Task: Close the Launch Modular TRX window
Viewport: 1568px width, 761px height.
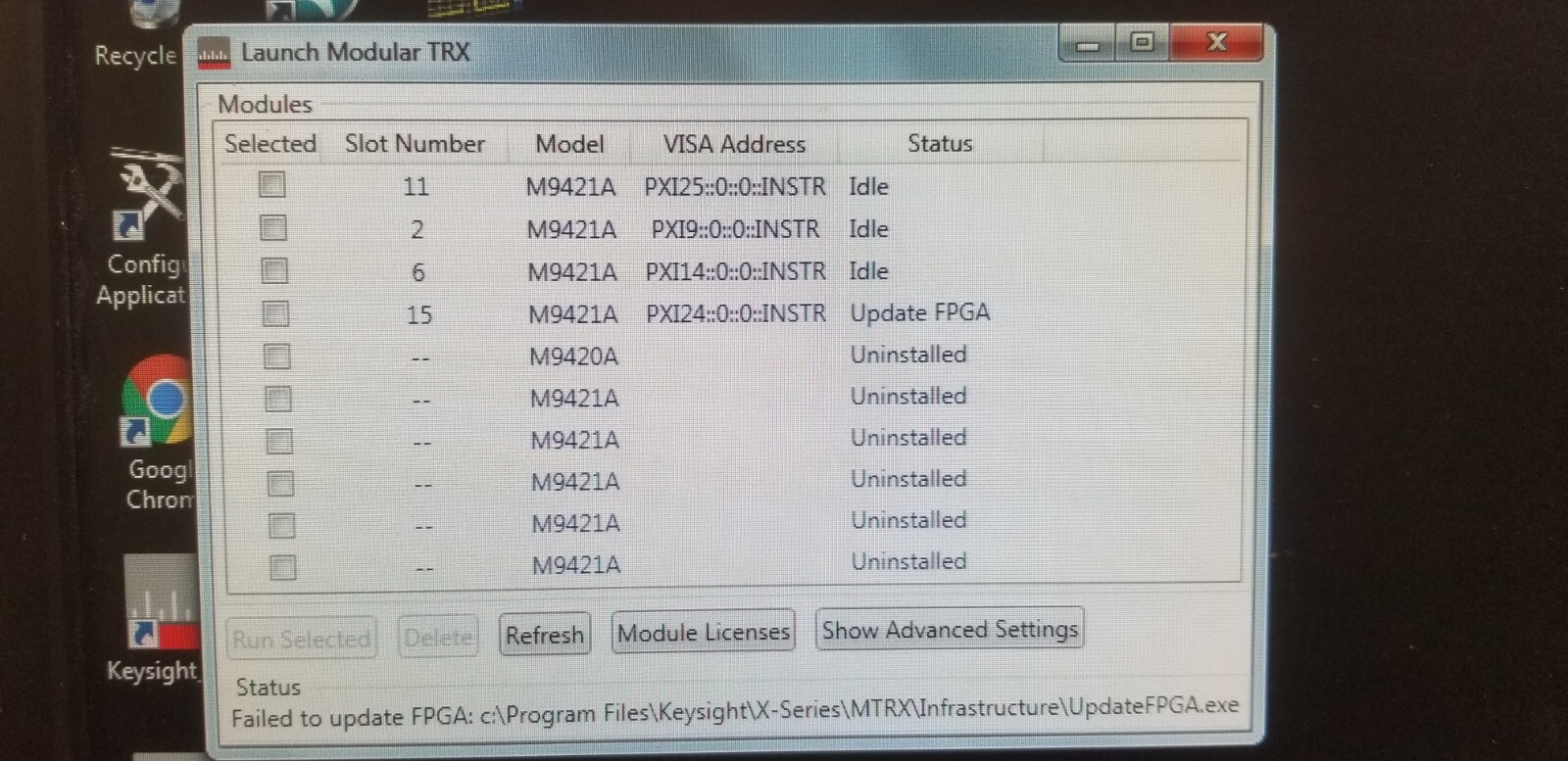Action: point(1216,41)
